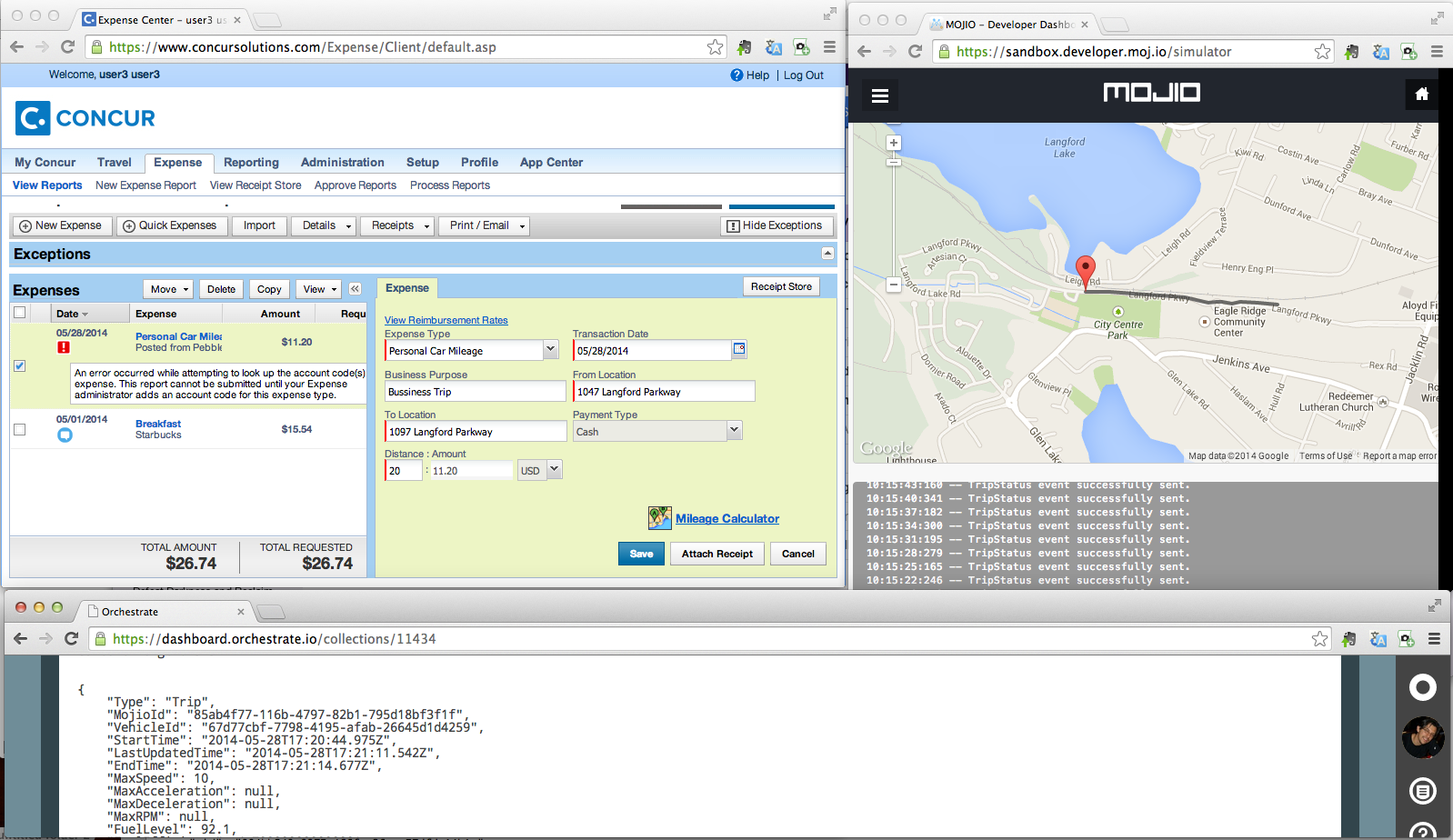This screenshot has width=1453, height=840.
Task: Open the Reporting tab
Action: pos(251,163)
